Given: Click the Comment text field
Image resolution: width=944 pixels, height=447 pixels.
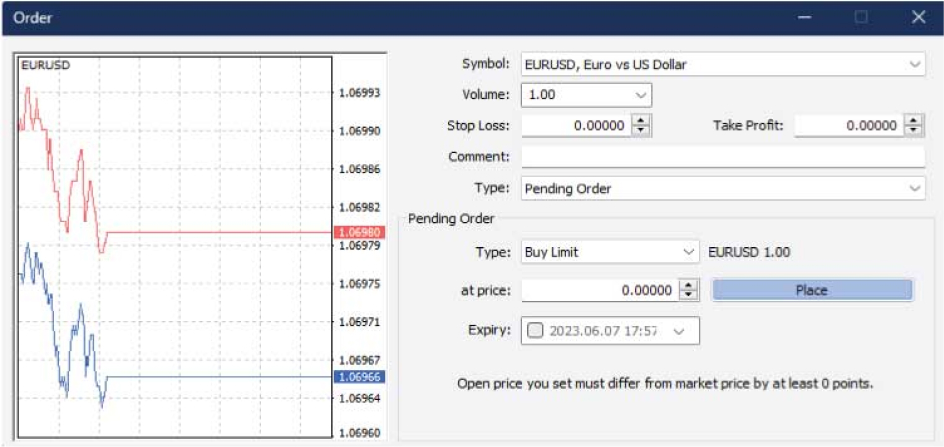Looking at the screenshot, I should [x=722, y=157].
